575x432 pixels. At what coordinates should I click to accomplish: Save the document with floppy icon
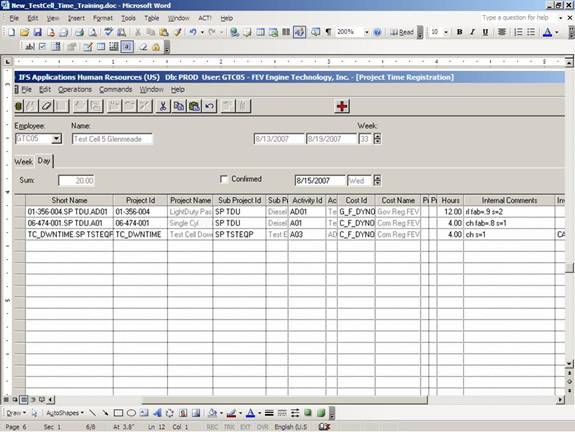coord(37,32)
